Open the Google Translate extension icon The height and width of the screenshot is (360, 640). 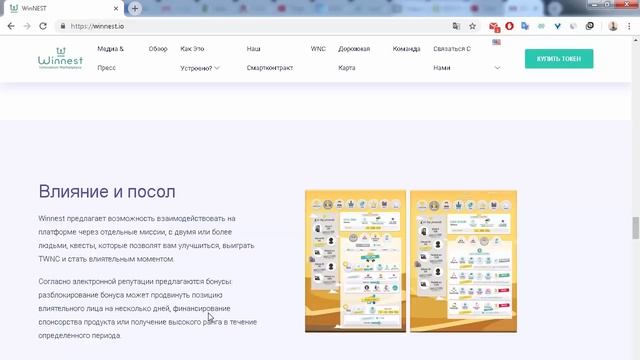pos(525,26)
